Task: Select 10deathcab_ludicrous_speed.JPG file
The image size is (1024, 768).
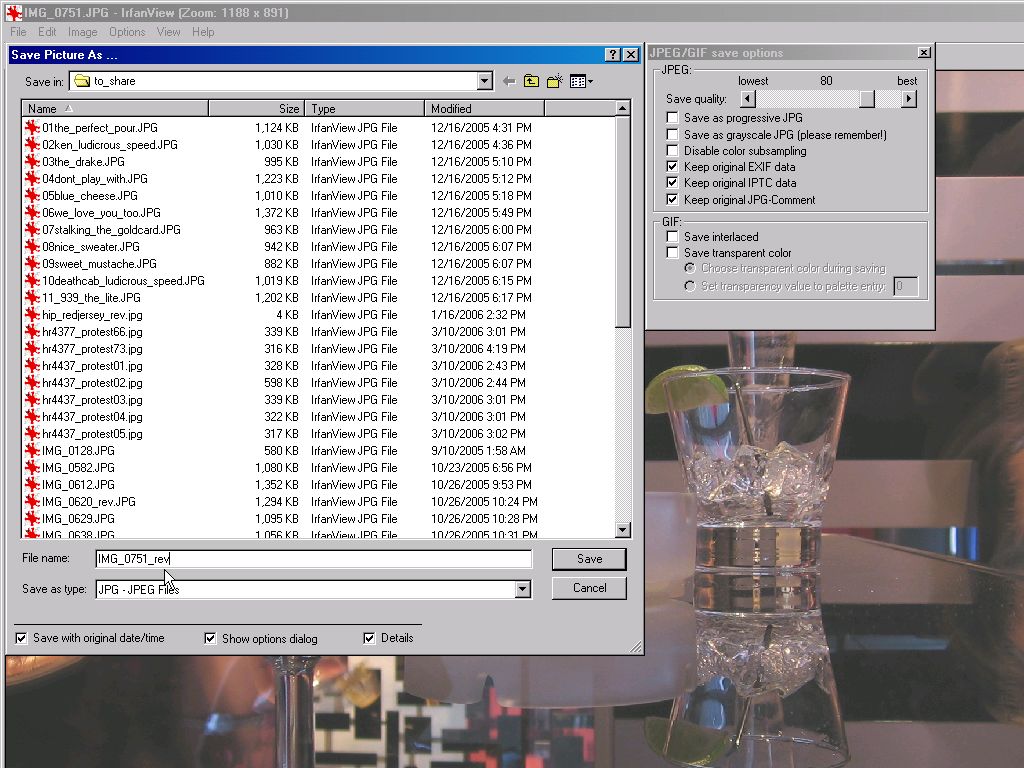Action: point(123,280)
